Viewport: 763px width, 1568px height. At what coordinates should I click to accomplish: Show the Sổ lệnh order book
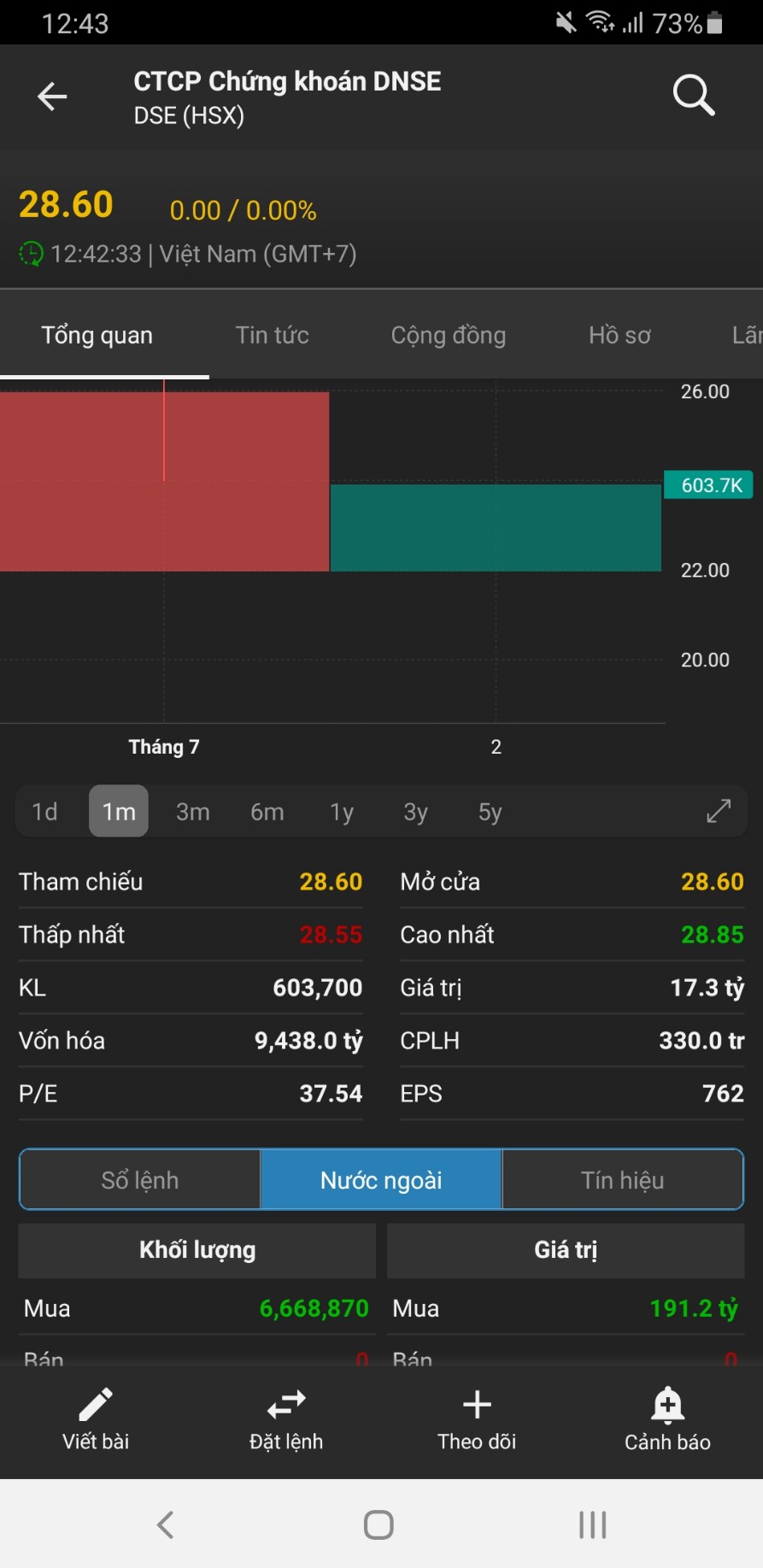click(x=140, y=1180)
